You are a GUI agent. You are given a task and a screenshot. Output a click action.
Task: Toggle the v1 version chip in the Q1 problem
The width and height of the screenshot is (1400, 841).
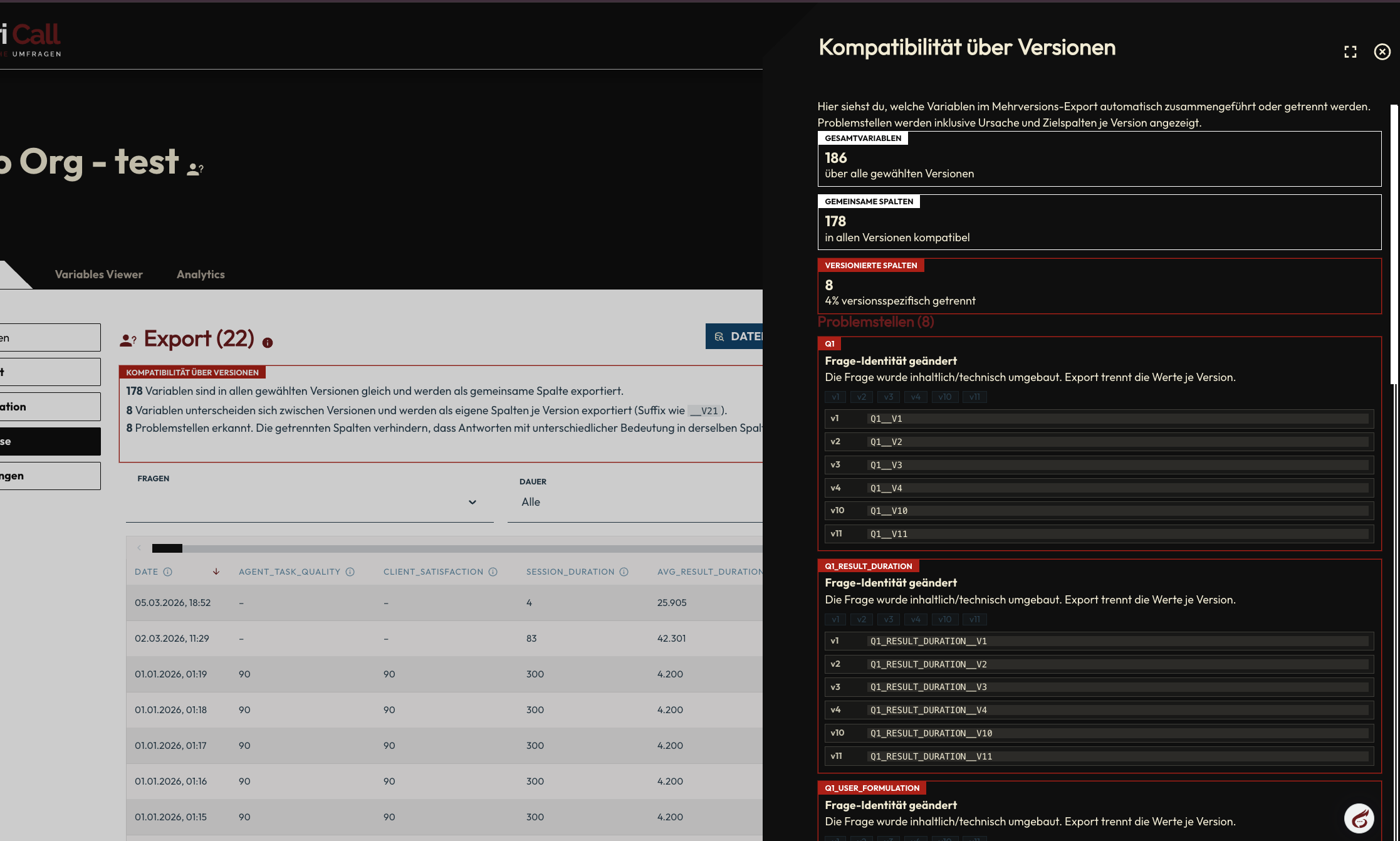(x=835, y=397)
